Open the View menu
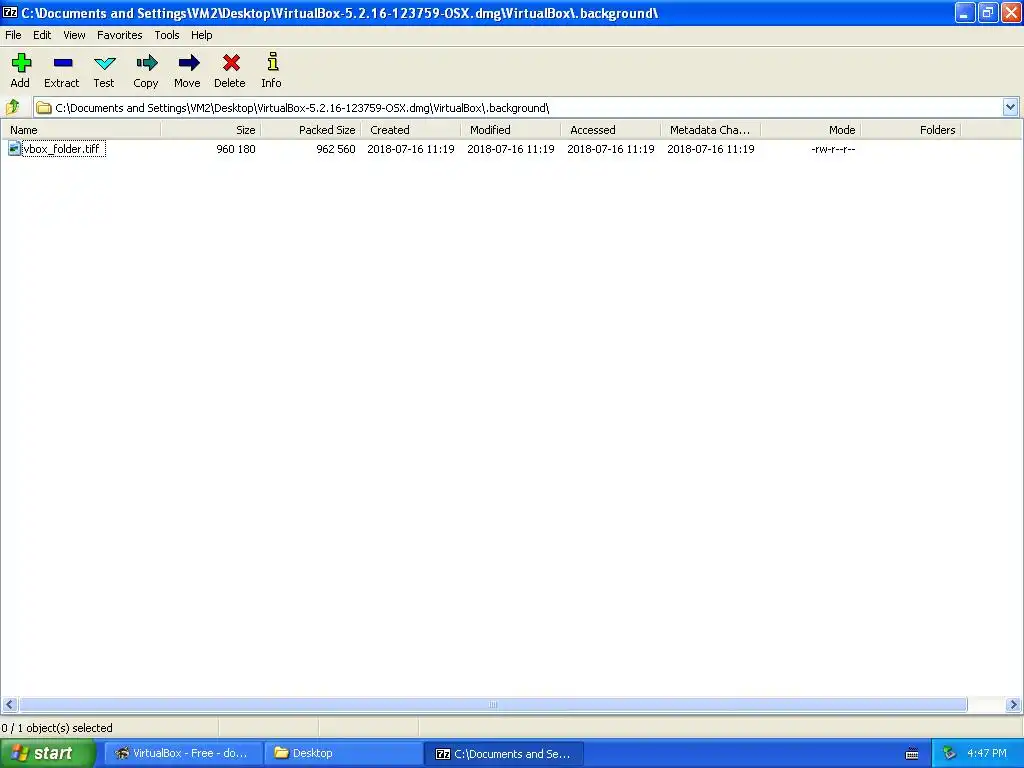The height and width of the screenshot is (768, 1024). tap(74, 35)
